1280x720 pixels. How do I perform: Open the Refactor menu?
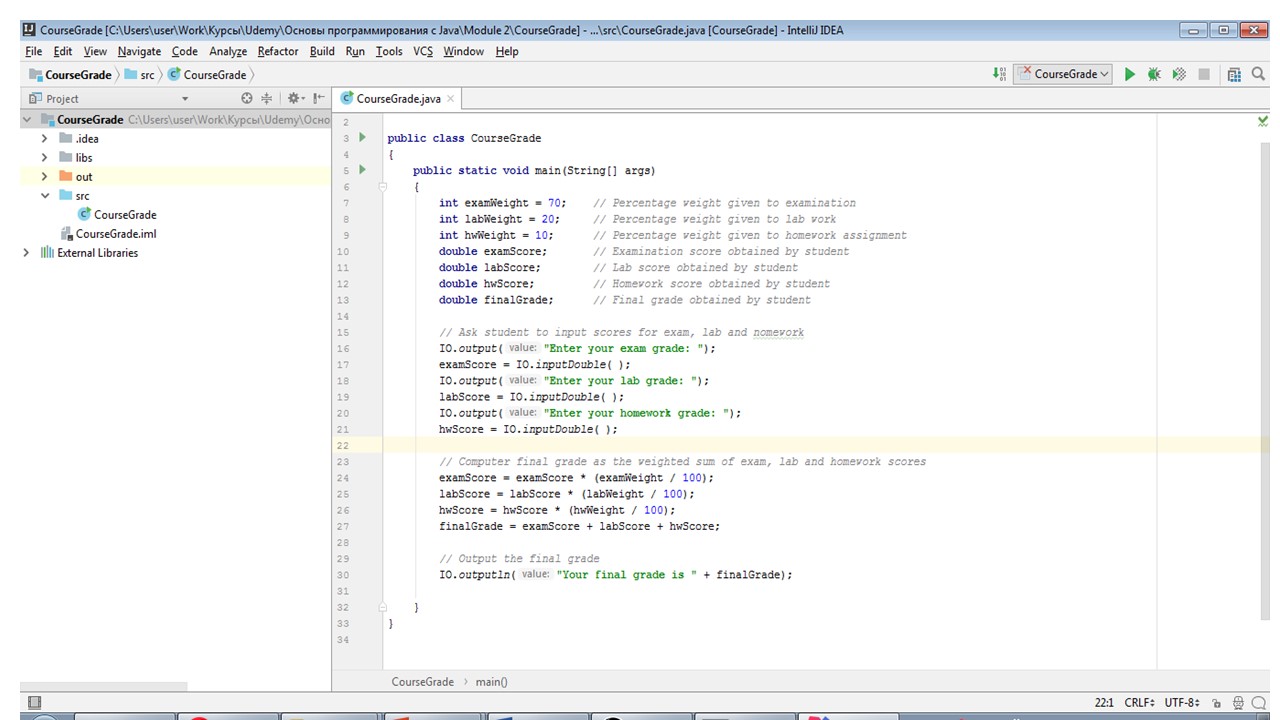(x=277, y=51)
